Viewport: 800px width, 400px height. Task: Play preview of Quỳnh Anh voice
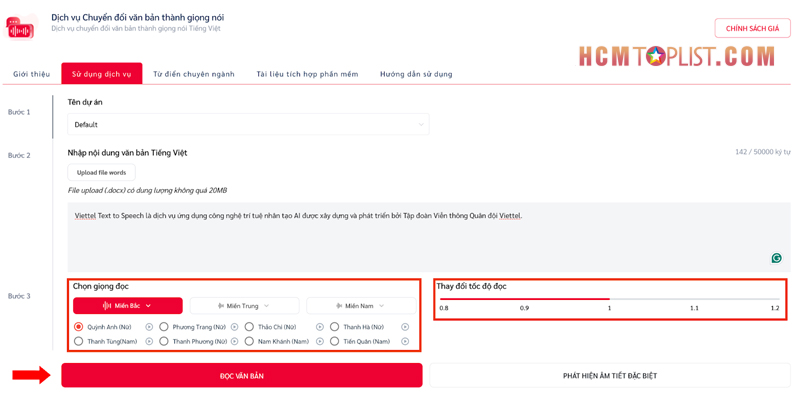pos(149,327)
